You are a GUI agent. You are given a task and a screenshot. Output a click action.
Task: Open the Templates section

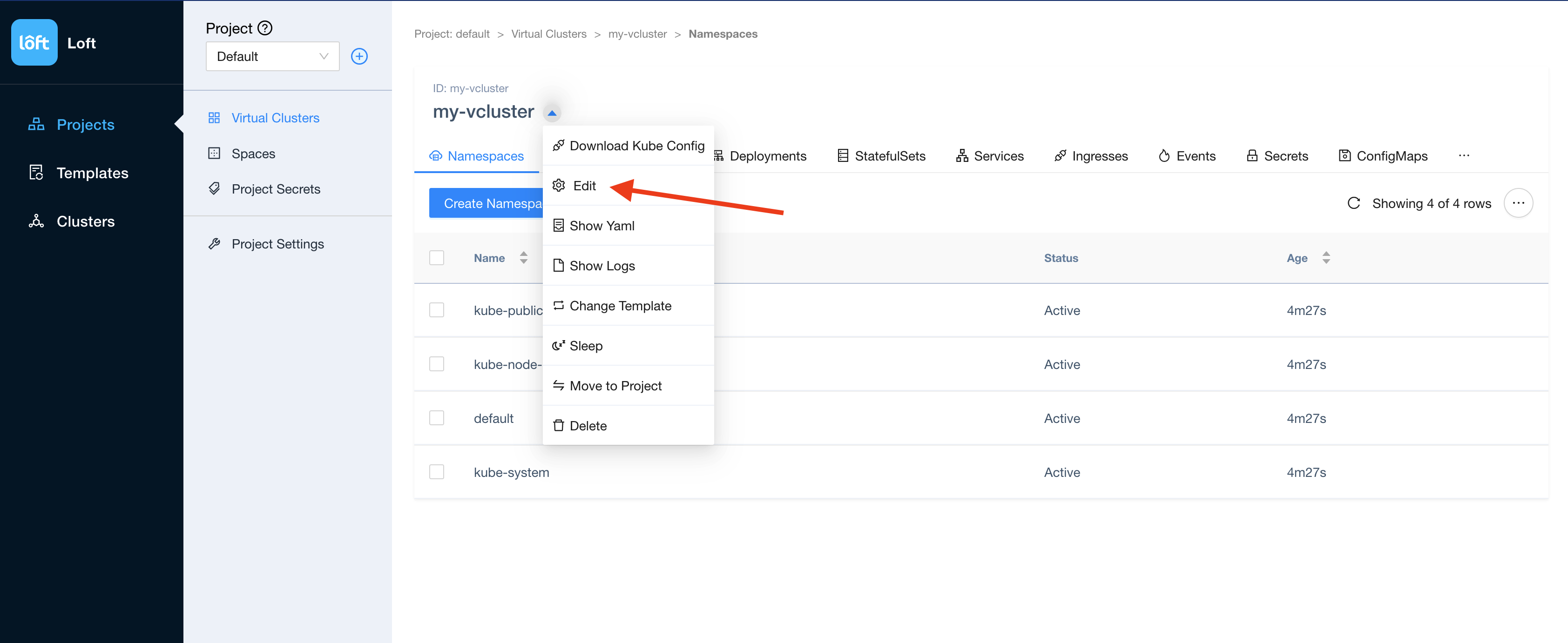click(92, 173)
